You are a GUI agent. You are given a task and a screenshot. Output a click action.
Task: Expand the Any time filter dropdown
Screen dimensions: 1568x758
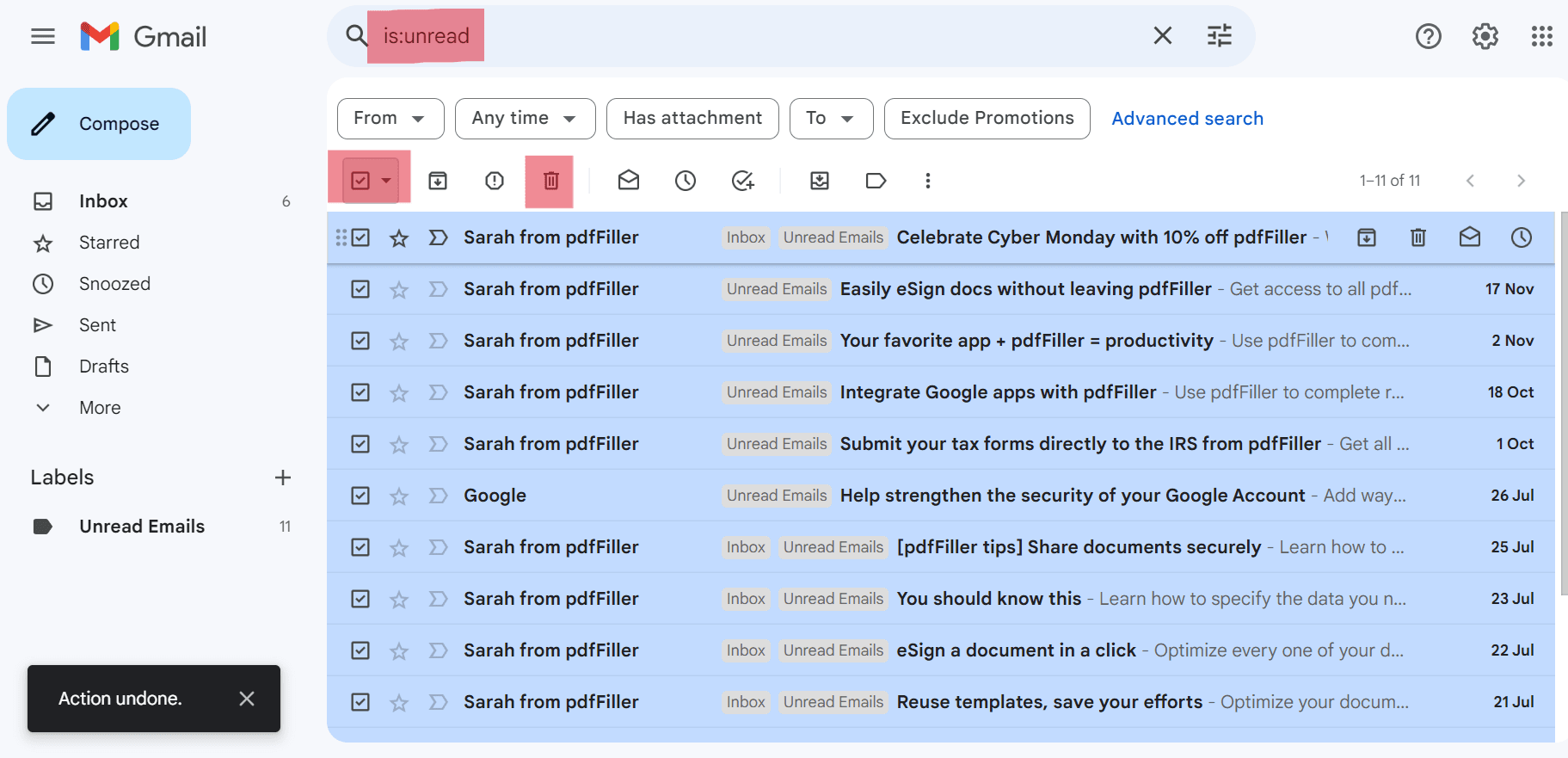[524, 119]
